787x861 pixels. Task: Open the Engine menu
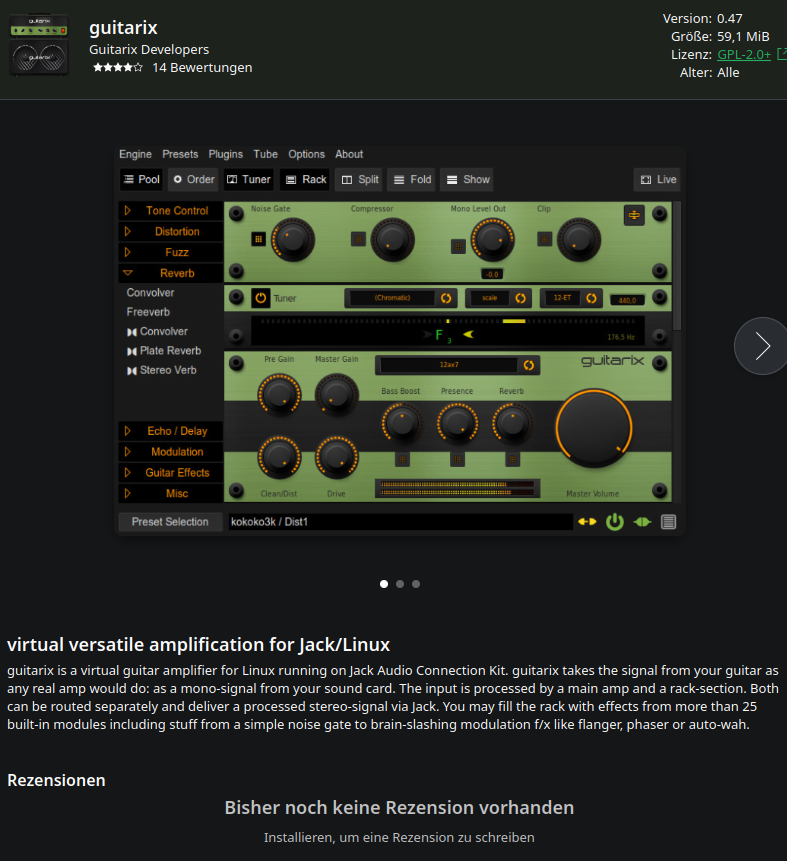click(x=135, y=154)
